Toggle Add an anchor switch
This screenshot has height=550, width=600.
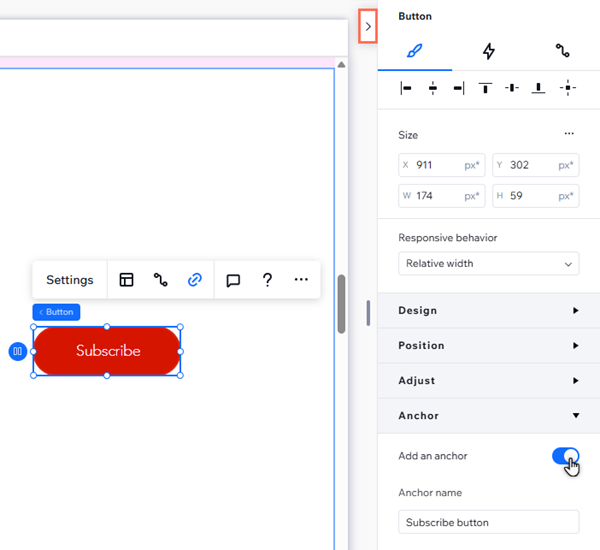click(565, 456)
